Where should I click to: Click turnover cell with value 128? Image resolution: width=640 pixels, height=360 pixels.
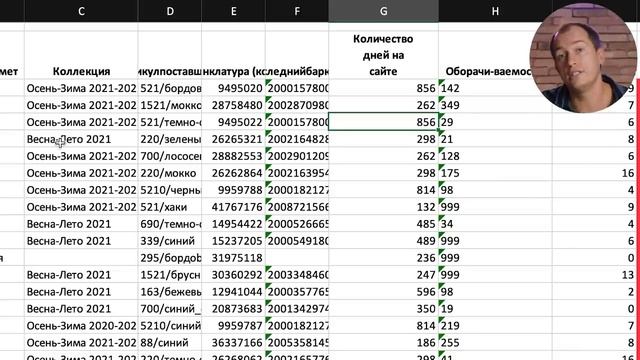click(x=495, y=156)
